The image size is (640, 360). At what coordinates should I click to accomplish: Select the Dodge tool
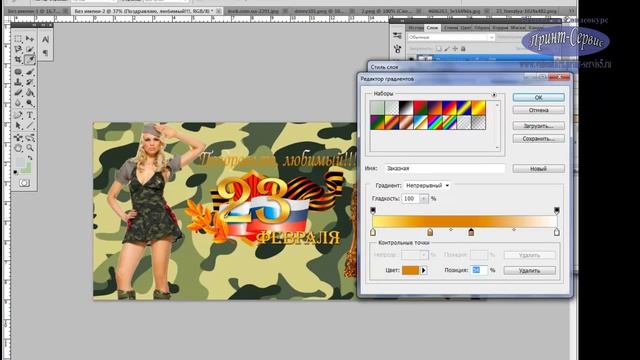point(29,103)
